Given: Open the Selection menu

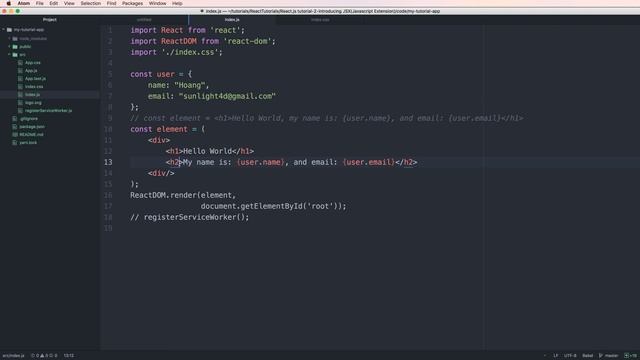Looking at the screenshot, I should click(x=91, y=3).
